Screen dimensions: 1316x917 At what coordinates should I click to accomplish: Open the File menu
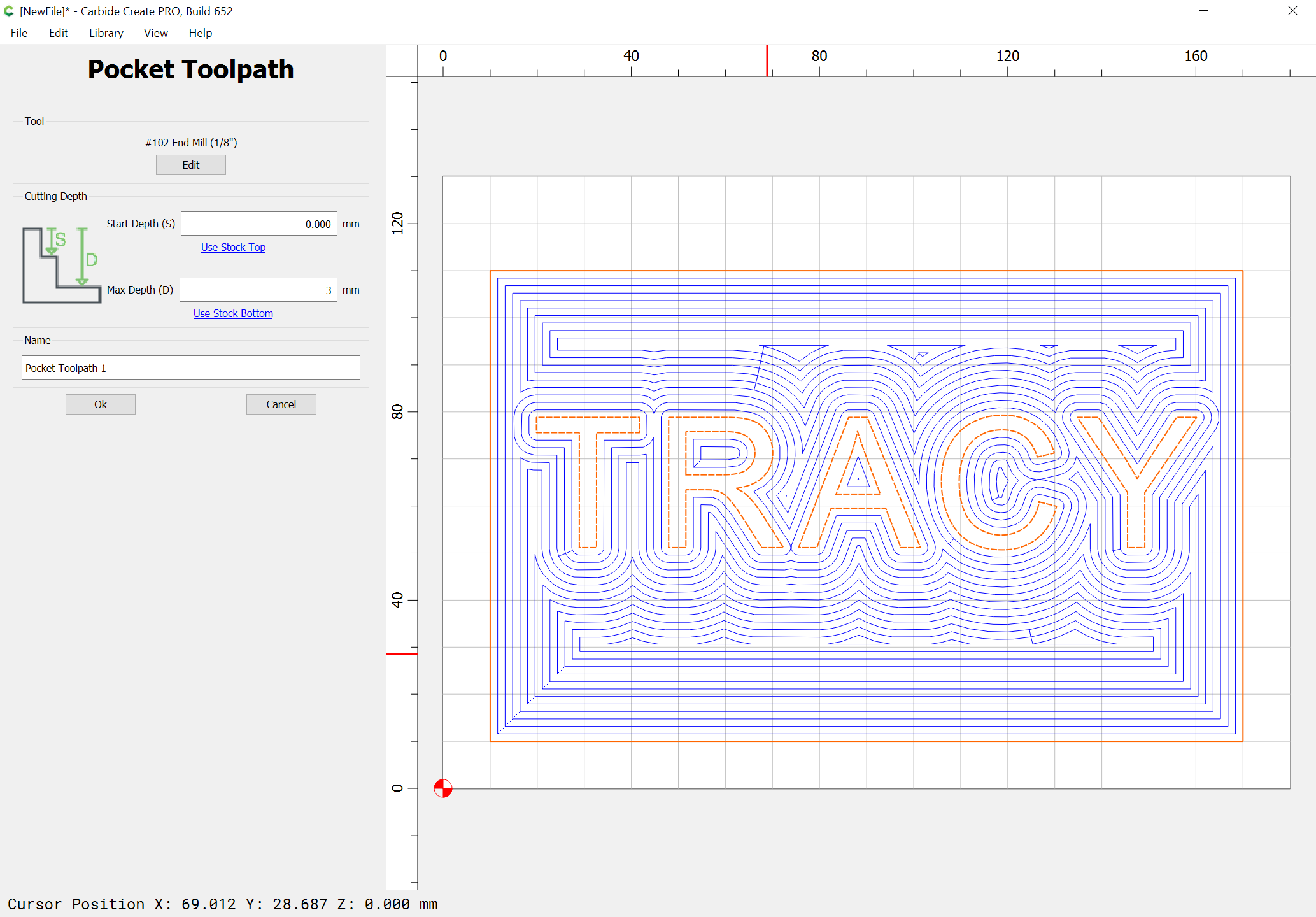pyautogui.click(x=19, y=33)
